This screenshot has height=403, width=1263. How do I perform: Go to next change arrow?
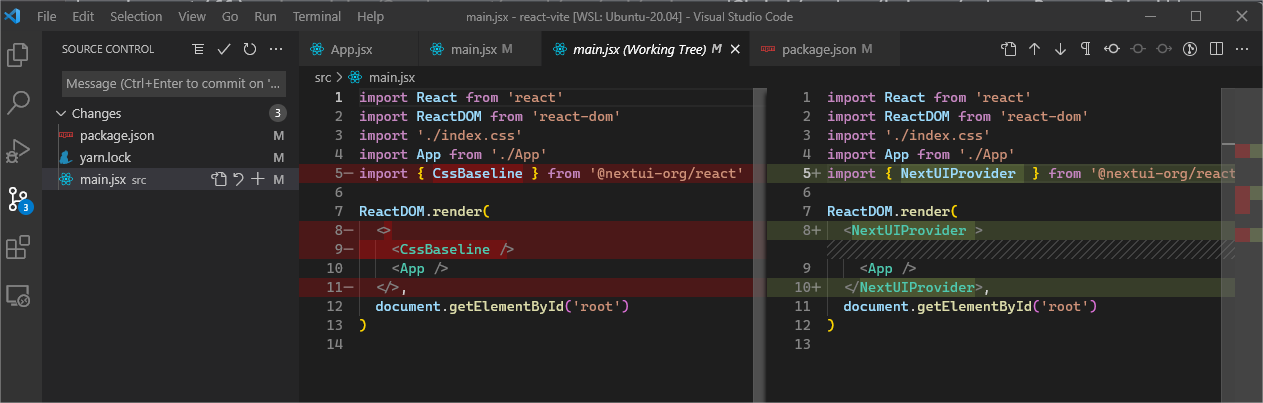coord(1060,49)
